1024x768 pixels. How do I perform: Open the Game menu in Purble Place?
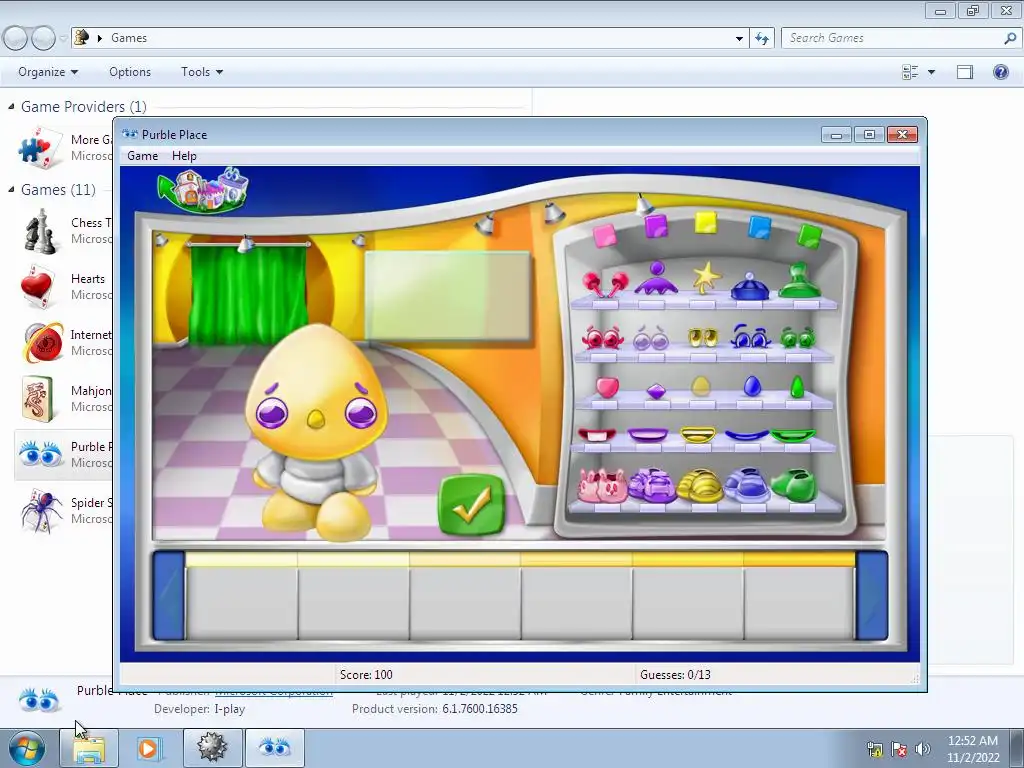click(142, 155)
